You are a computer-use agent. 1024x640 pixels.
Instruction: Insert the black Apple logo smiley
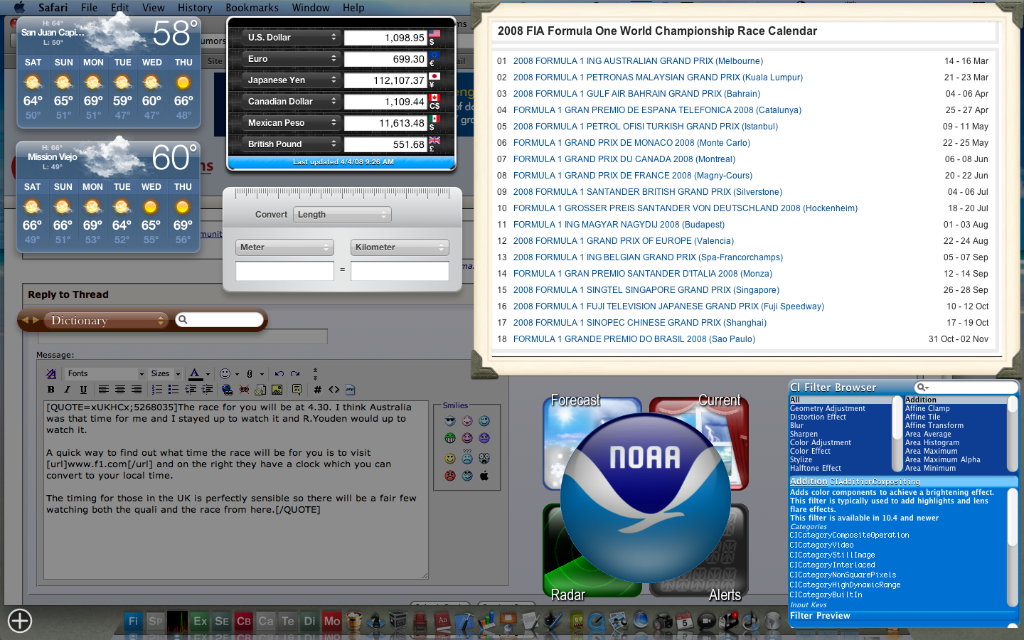[x=484, y=475]
